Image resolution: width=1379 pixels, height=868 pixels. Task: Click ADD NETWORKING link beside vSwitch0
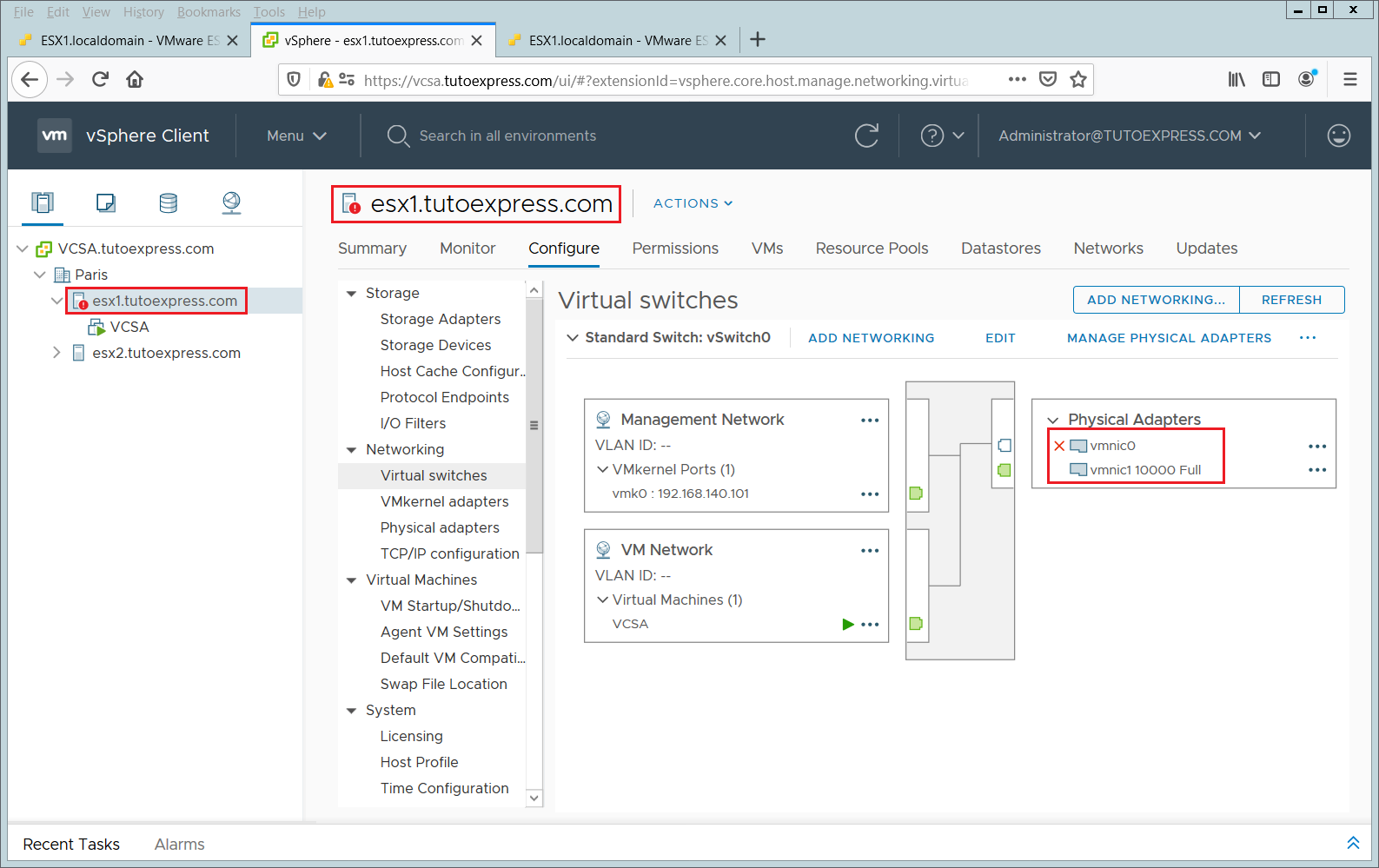click(871, 338)
